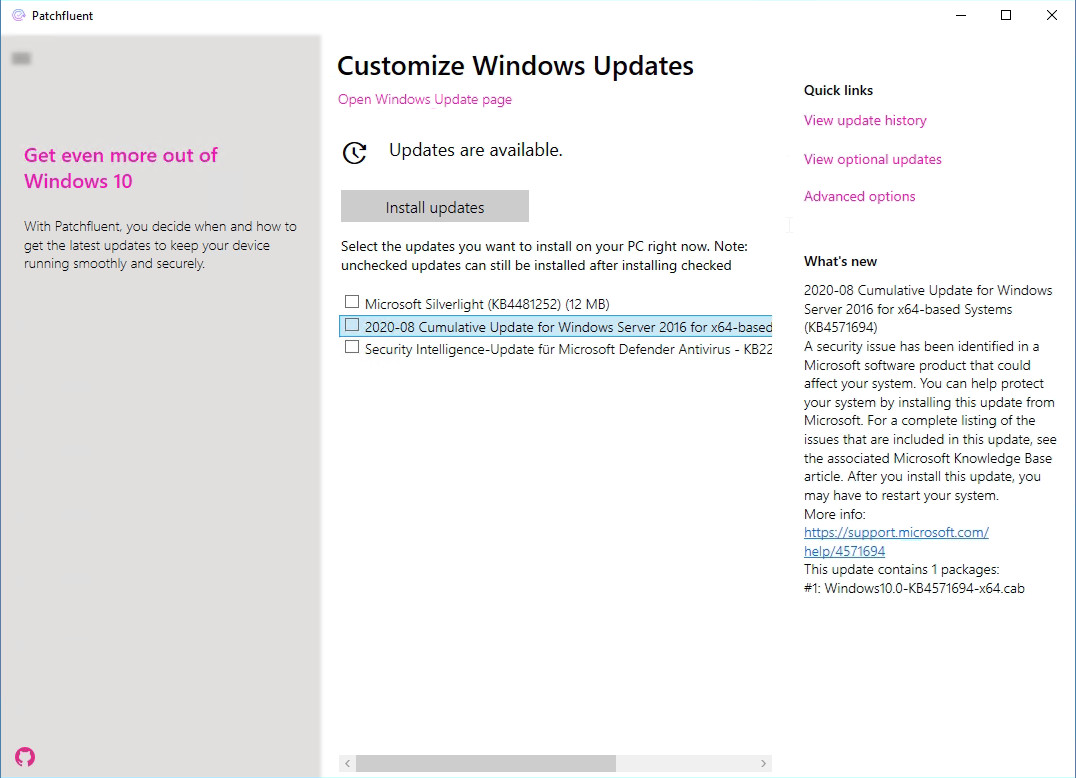
Task: Open View update history link
Action: [x=865, y=121]
